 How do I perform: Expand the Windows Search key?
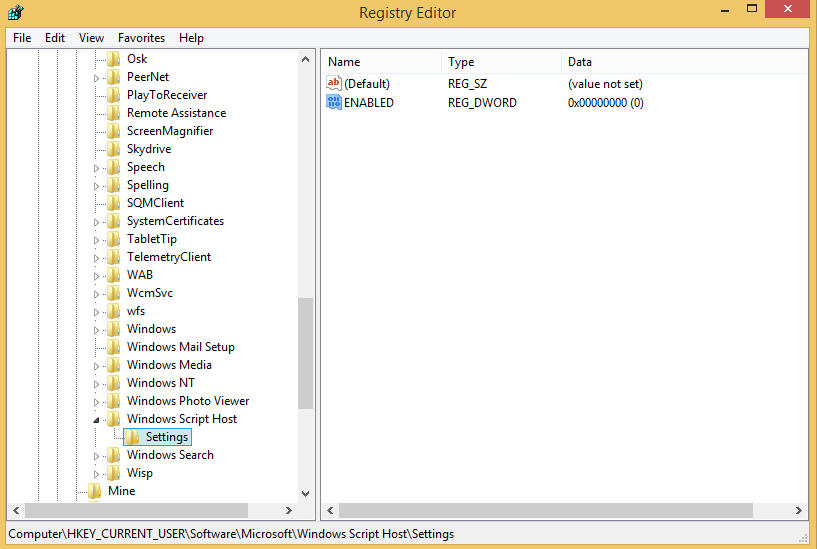[96, 456]
